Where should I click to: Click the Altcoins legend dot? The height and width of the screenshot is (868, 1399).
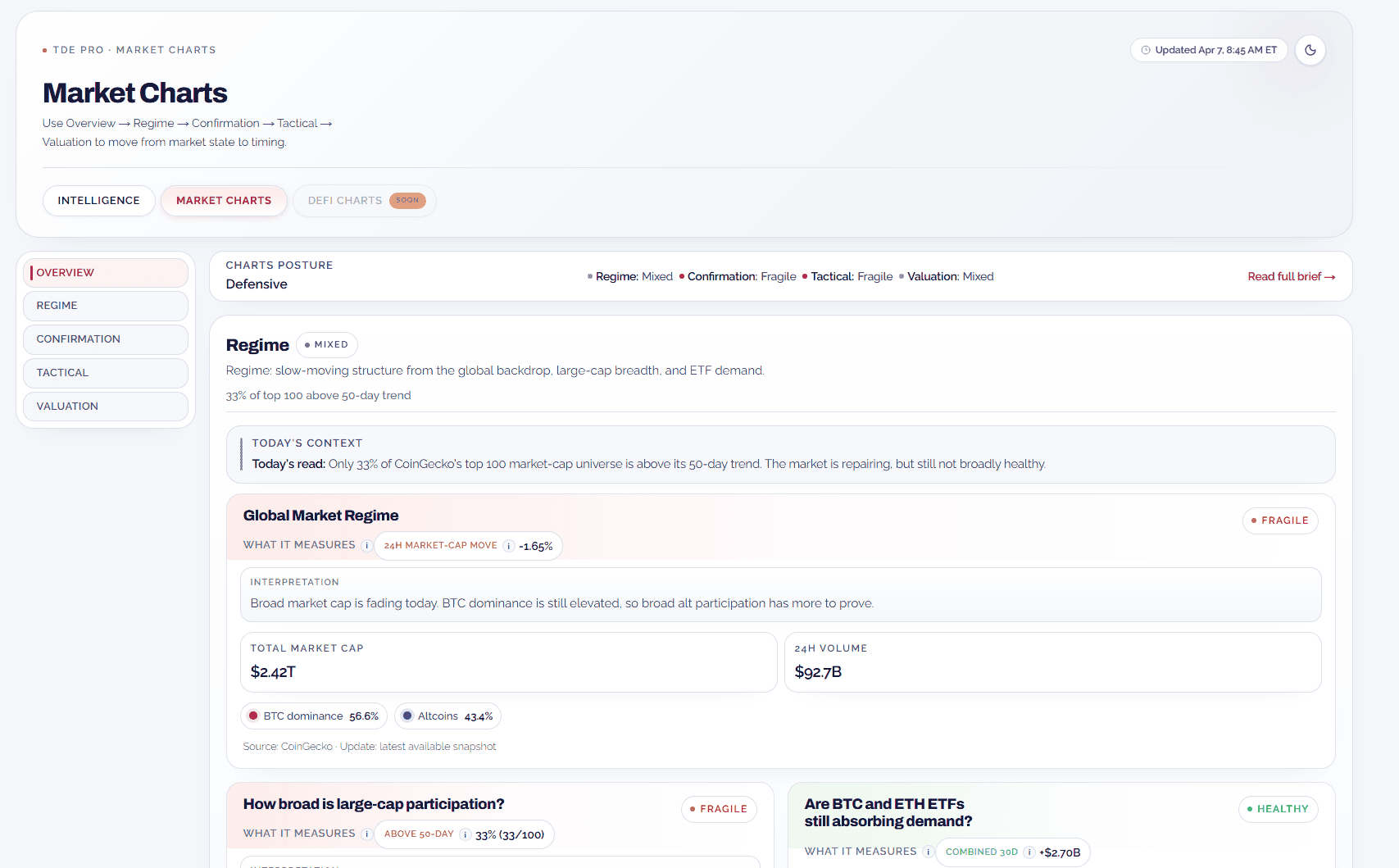pyautogui.click(x=407, y=716)
